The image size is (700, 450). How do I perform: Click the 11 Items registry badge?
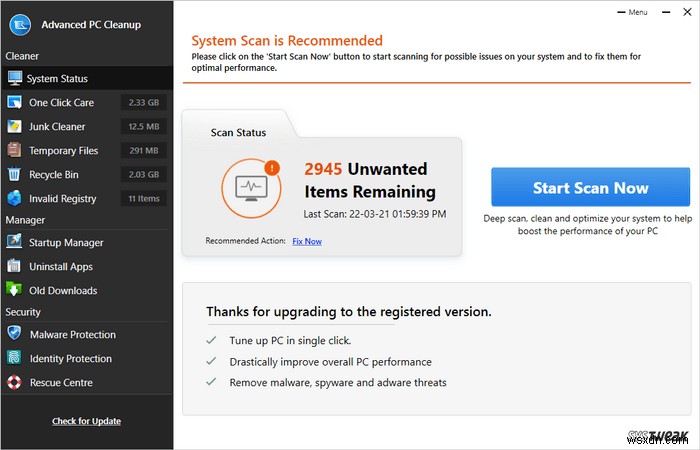click(x=143, y=198)
